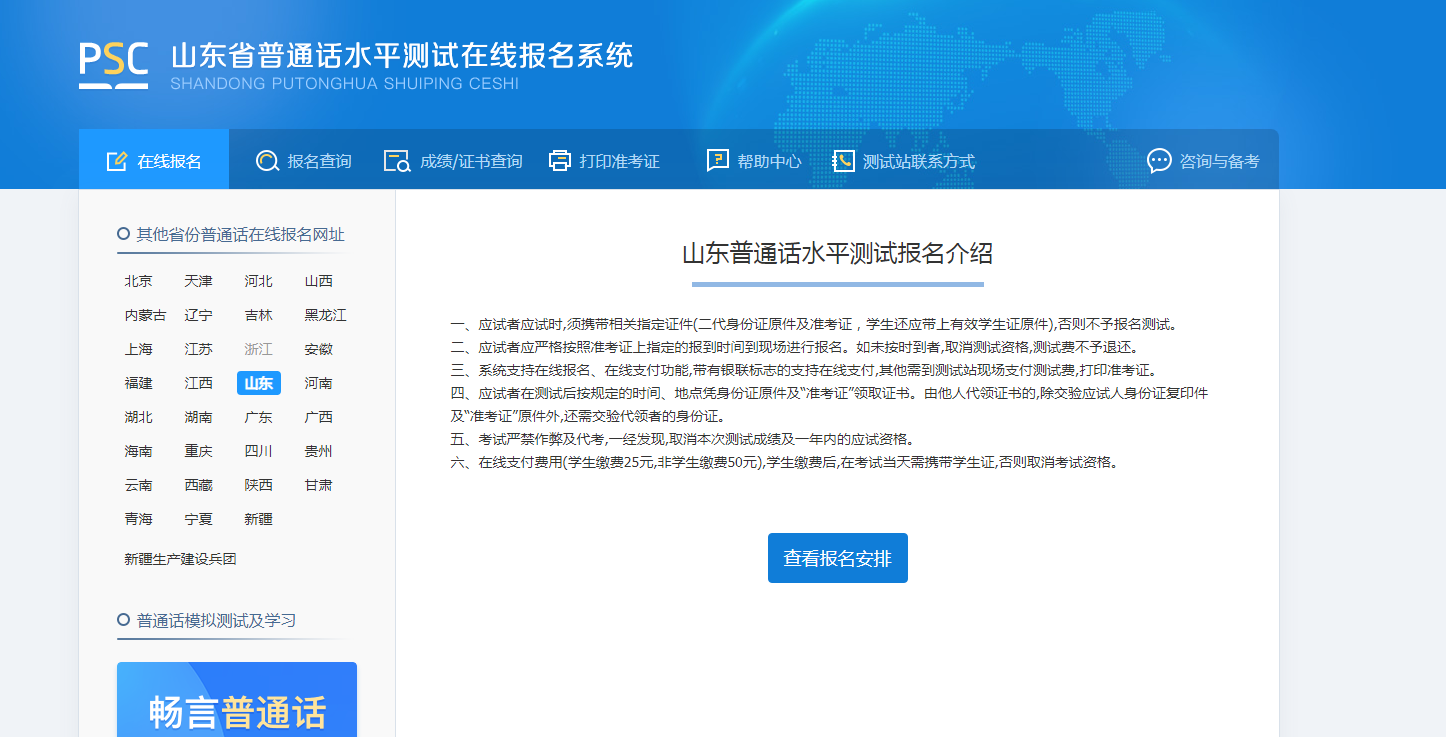The height and width of the screenshot is (737, 1446).
Task: Select the 辽宁 province link
Action: click(199, 315)
